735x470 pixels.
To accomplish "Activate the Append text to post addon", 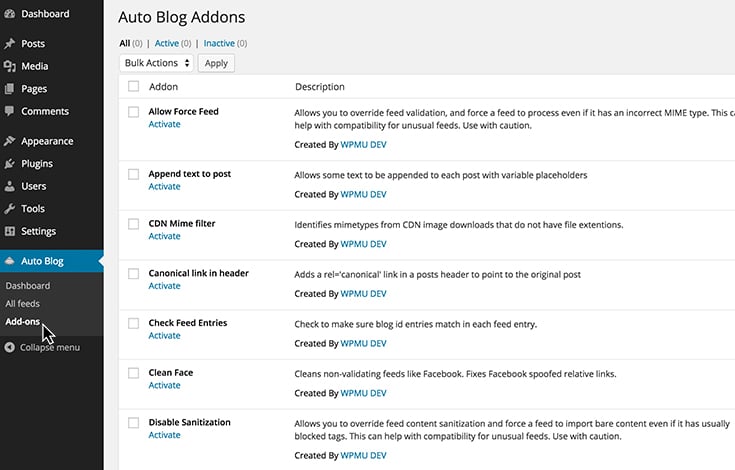I will point(164,187).
